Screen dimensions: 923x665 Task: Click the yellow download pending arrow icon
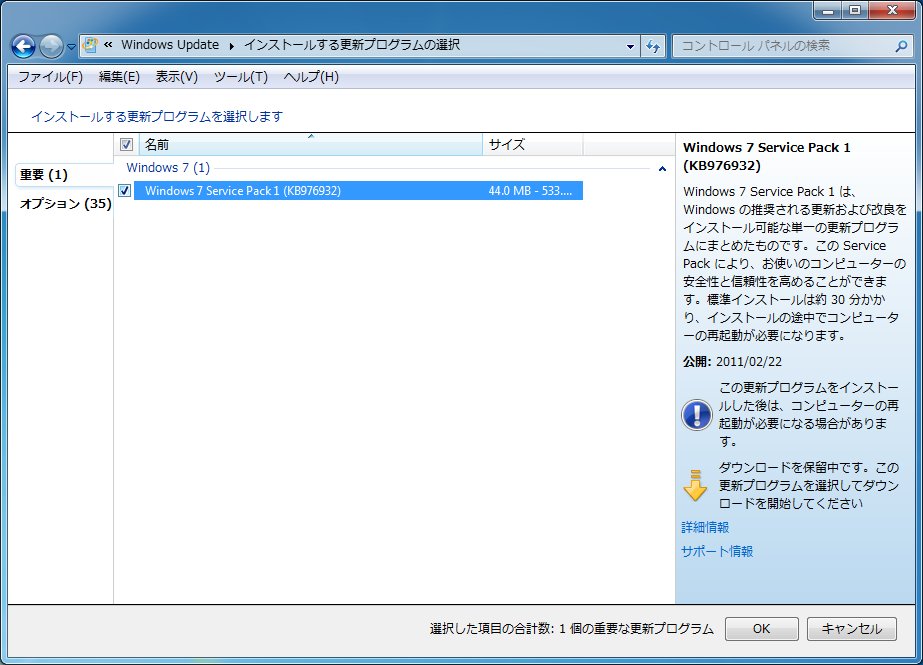point(695,486)
